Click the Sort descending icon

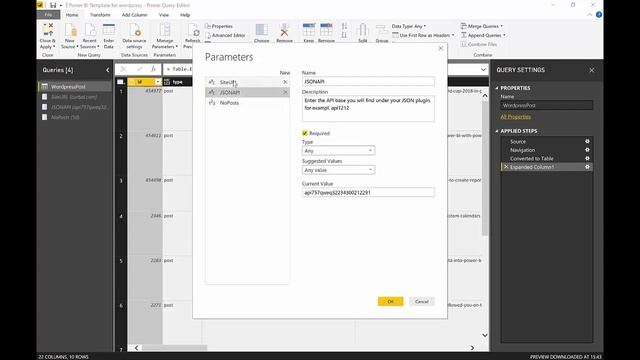click(344, 36)
